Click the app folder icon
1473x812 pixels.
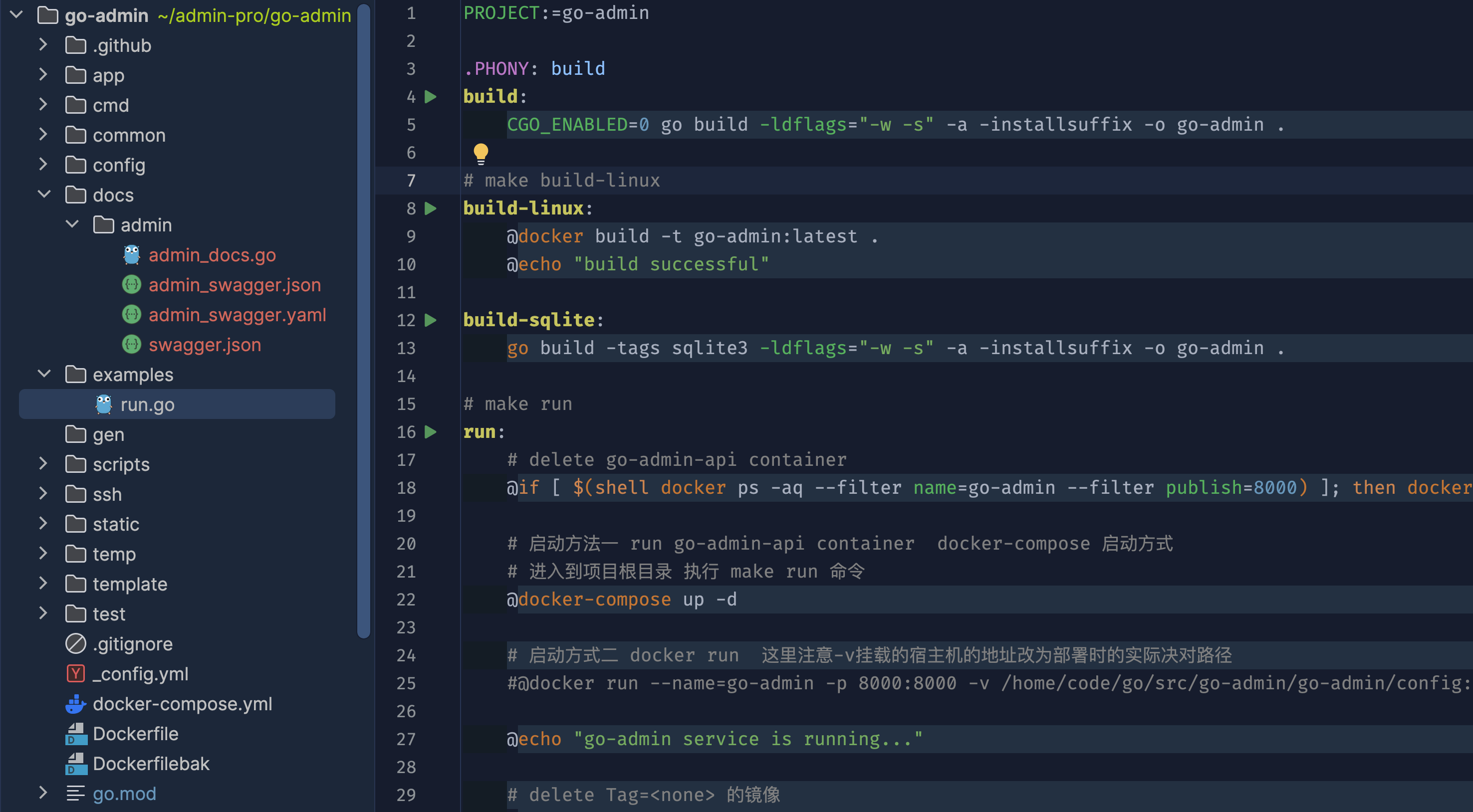point(75,75)
